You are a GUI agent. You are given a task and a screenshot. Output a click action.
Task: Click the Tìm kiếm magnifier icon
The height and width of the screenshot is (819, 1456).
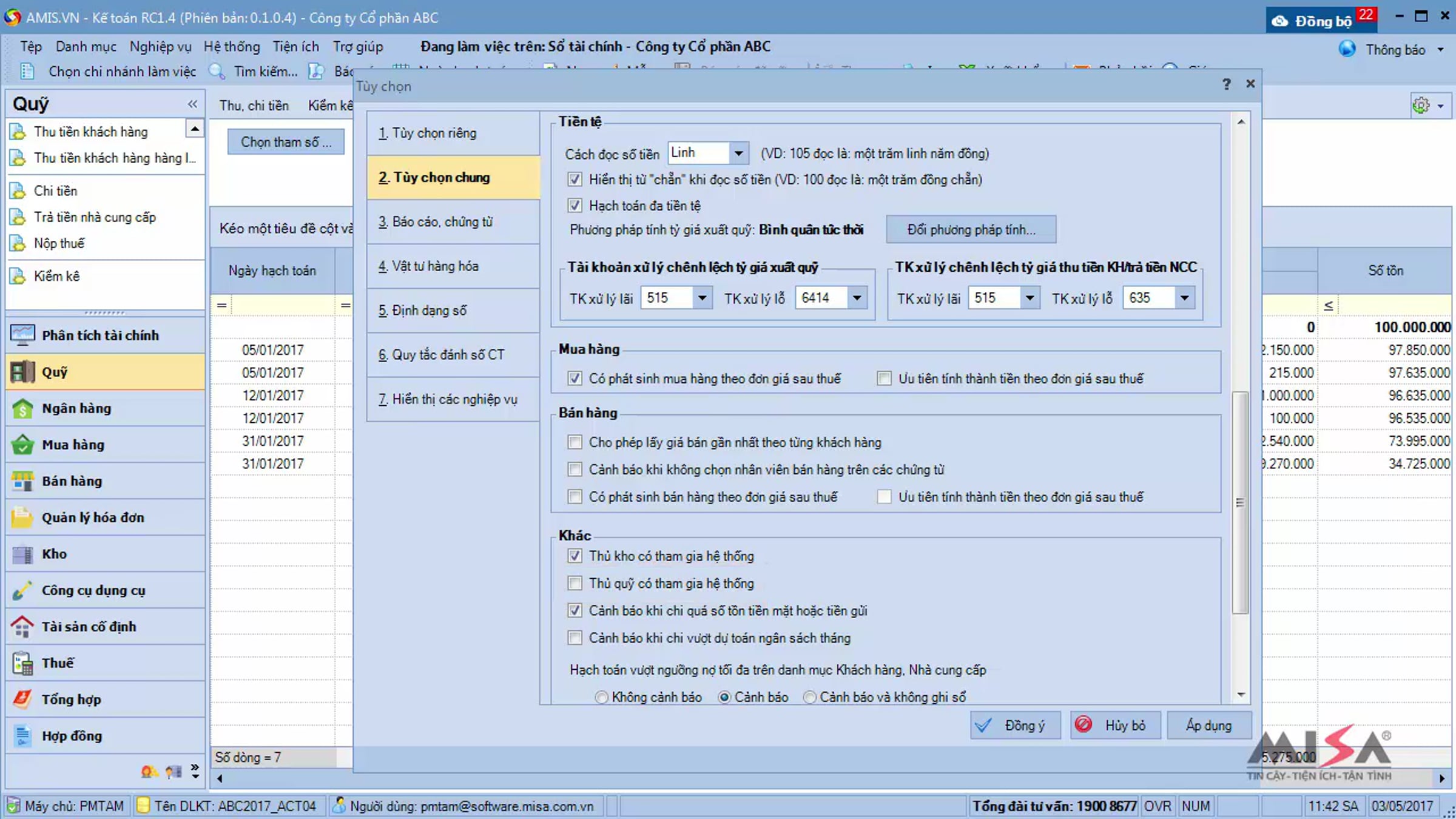pos(217,71)
